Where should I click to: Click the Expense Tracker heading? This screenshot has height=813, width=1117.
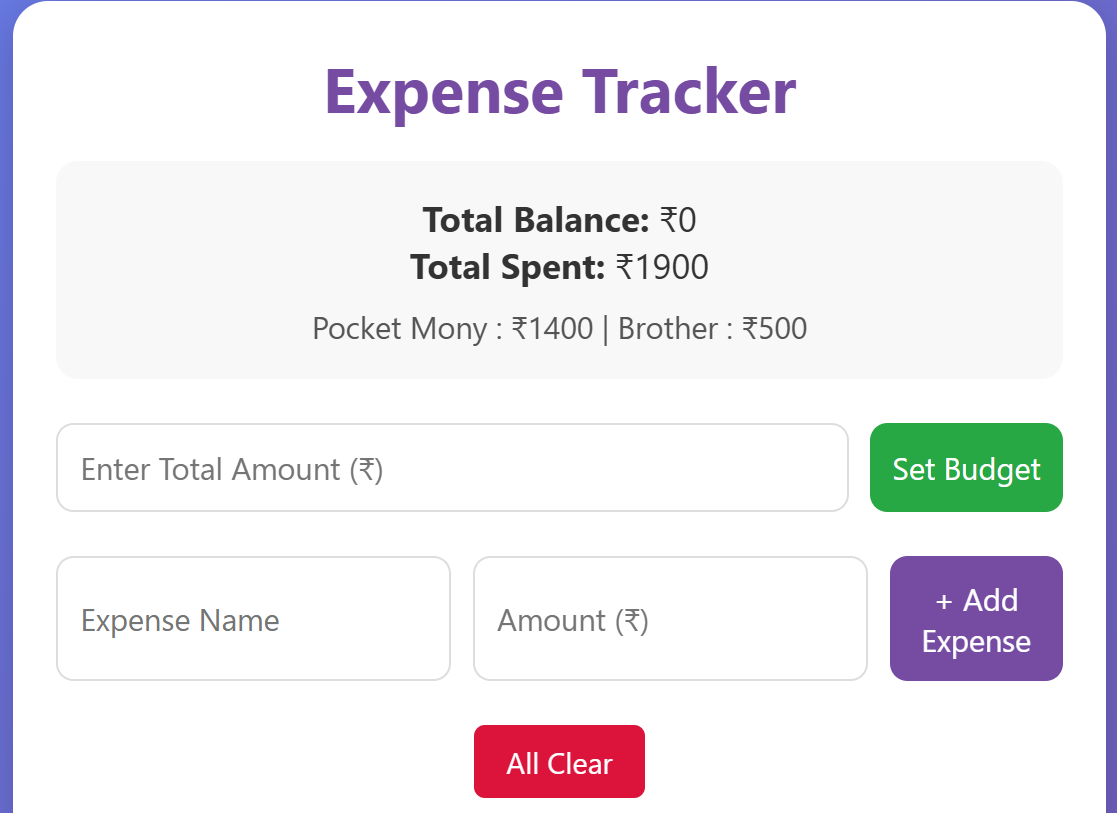[x=558, y=91]
